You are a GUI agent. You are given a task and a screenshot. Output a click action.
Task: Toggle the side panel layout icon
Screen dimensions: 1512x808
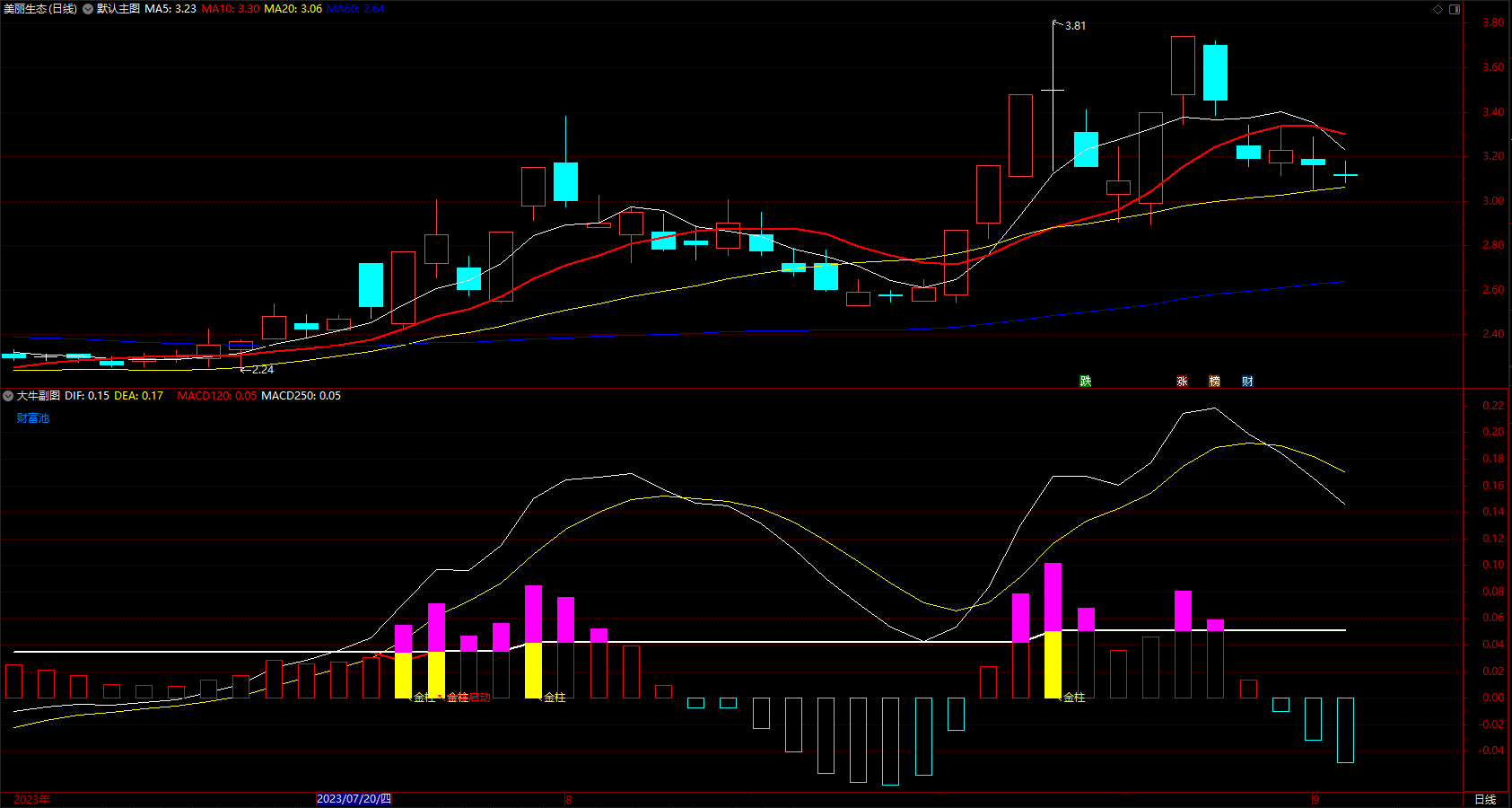click(x=1455, y=9)
